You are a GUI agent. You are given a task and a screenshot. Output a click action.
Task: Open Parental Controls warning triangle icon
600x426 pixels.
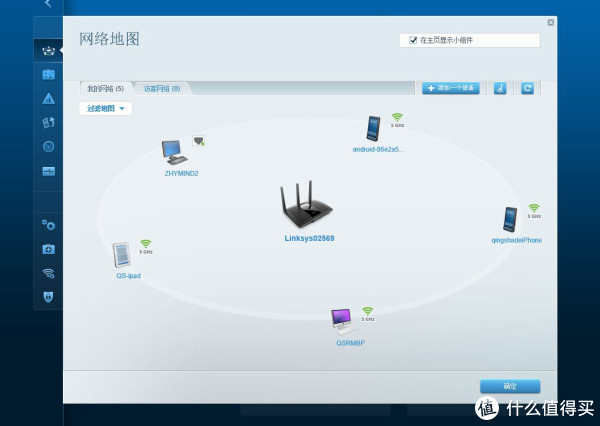point(49,98)
